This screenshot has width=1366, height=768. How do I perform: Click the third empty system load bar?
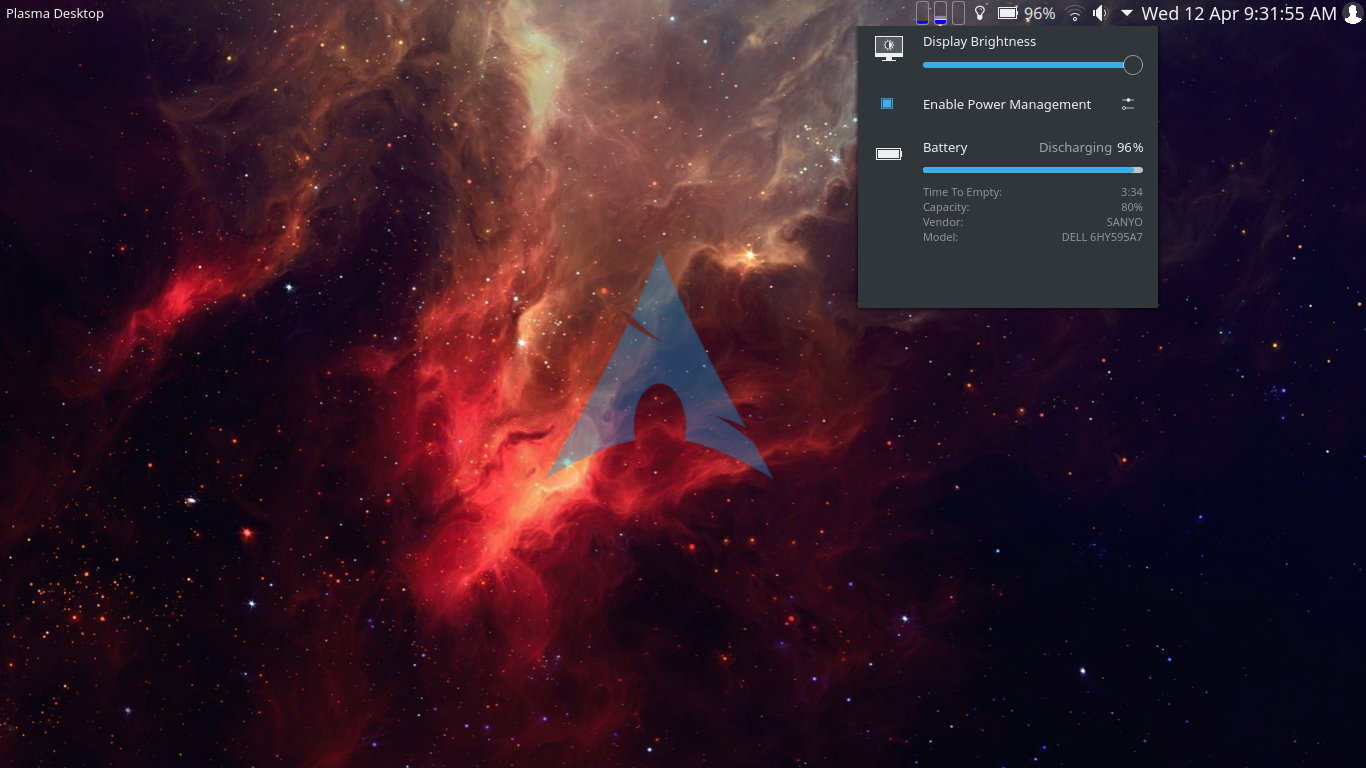click(958, 13)
